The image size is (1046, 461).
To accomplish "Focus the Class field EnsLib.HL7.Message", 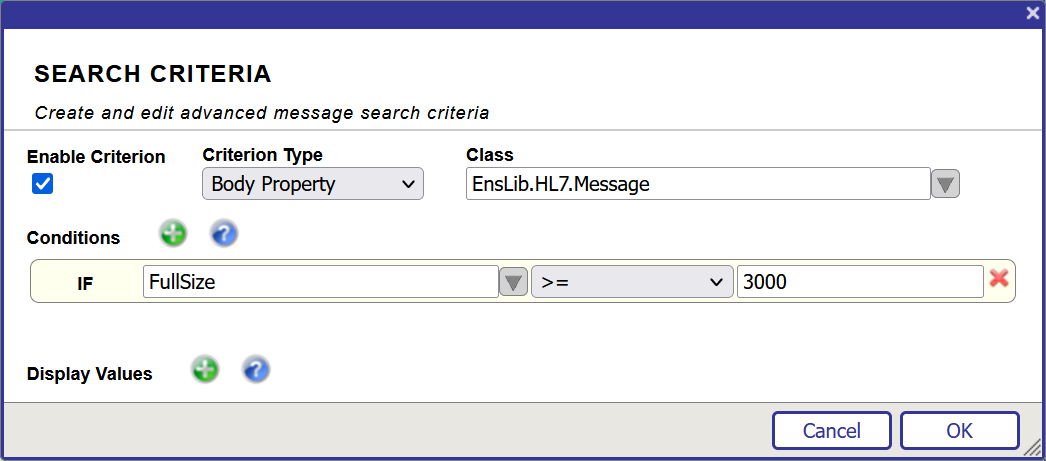I will click(698, 183).
